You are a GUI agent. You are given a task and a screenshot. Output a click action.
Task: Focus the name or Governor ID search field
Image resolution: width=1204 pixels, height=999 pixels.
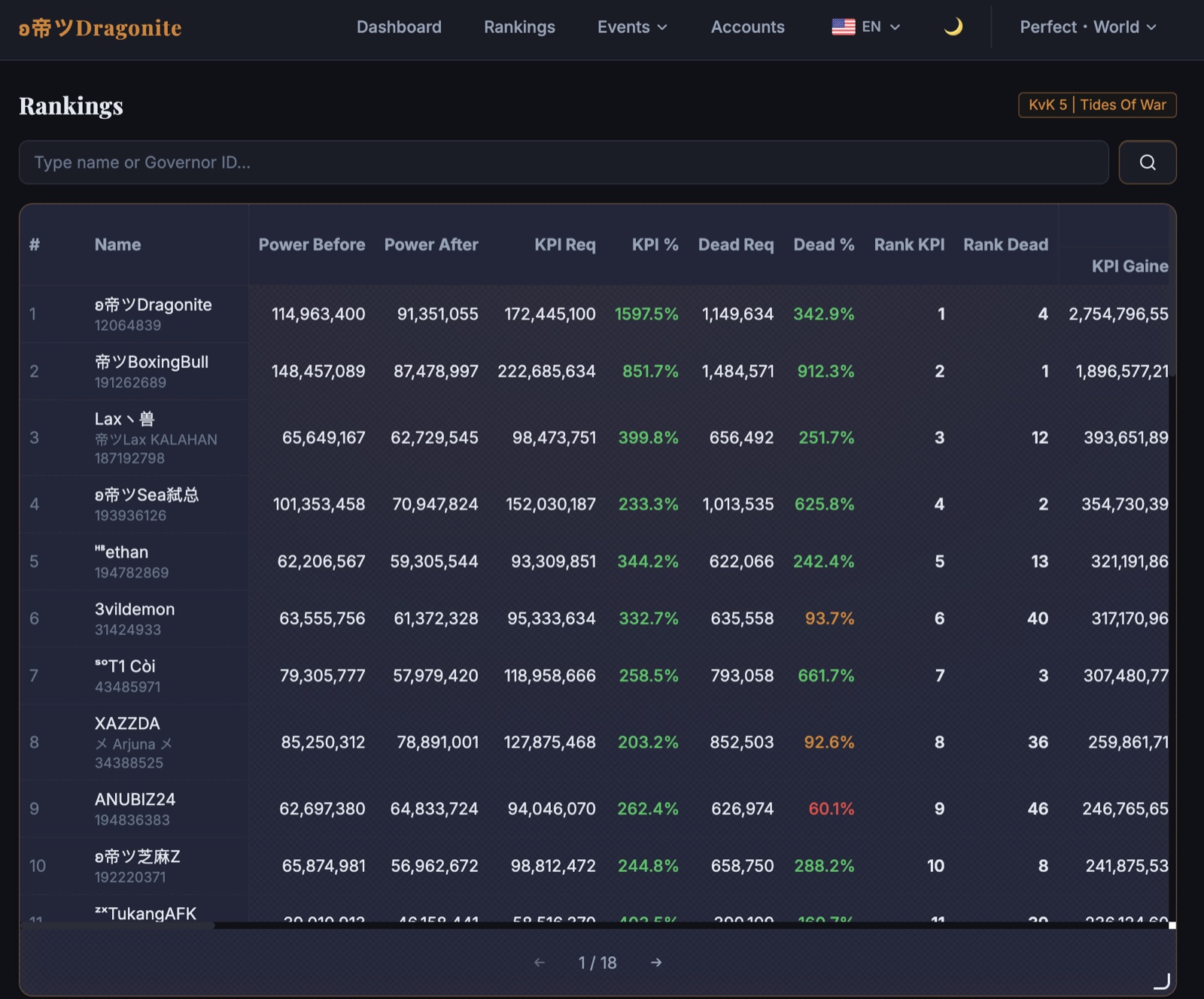(x=564, y=162)
